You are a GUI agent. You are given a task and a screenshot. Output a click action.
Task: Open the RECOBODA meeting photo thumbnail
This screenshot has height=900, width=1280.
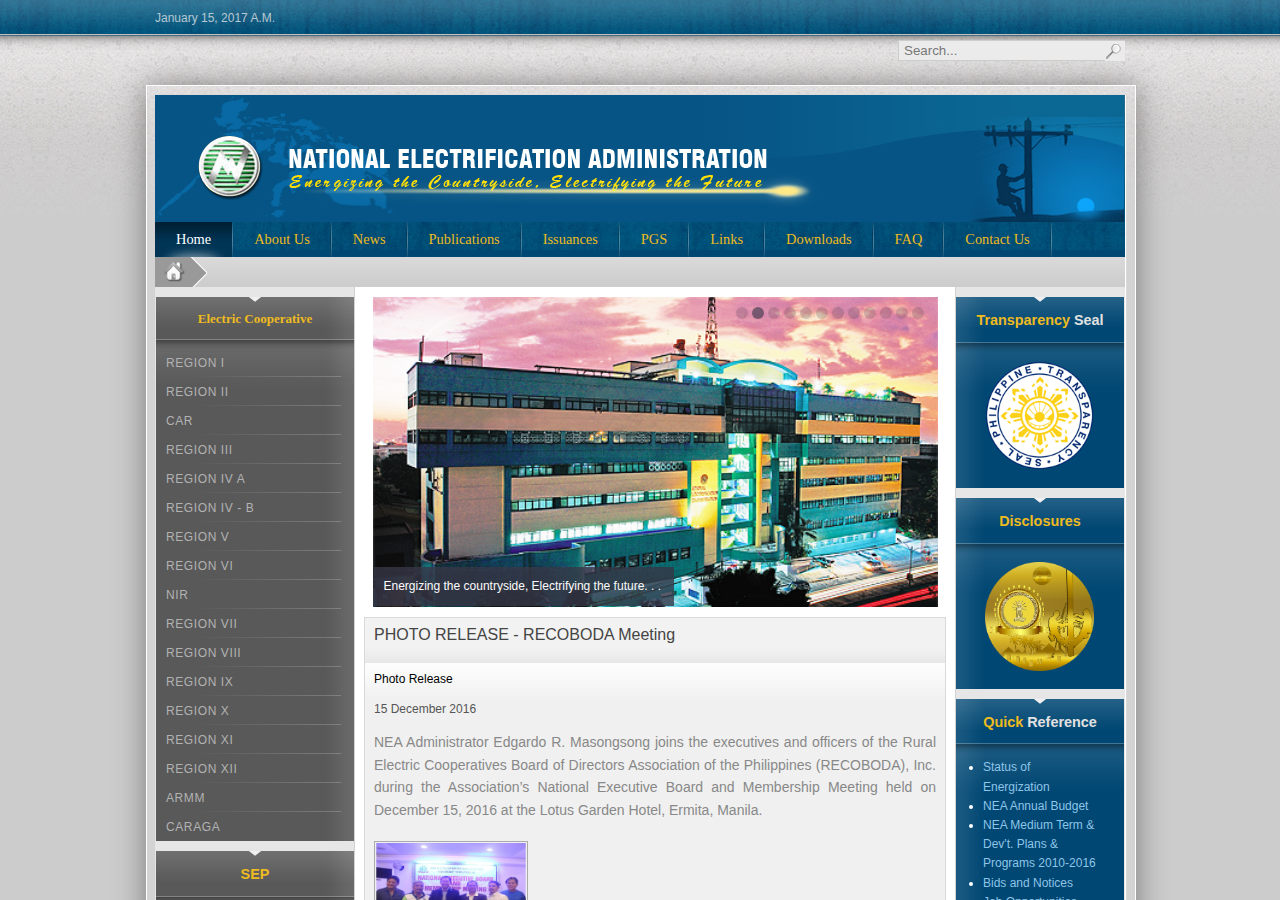coord(451,871)
